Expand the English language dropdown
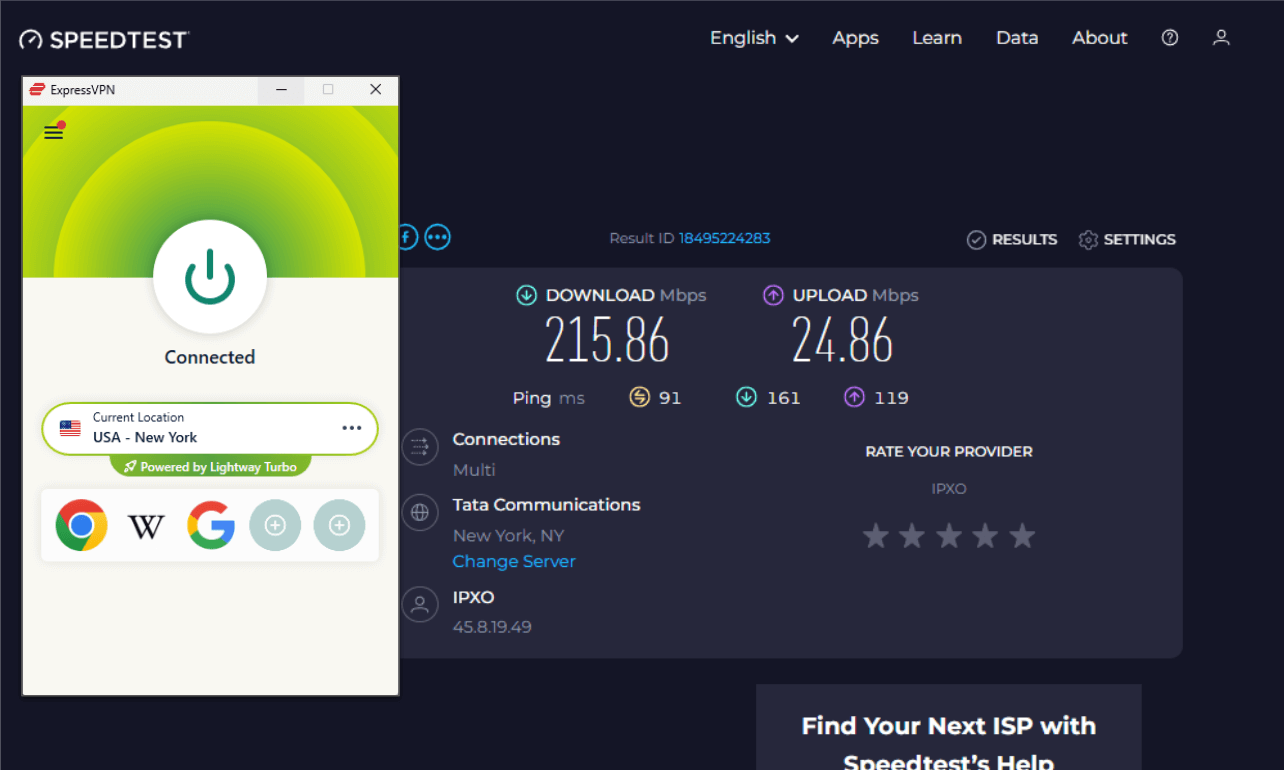Image resolution: width=1284 pixels, height=770 pixels. pyautogui.click(x=754, y=37)
